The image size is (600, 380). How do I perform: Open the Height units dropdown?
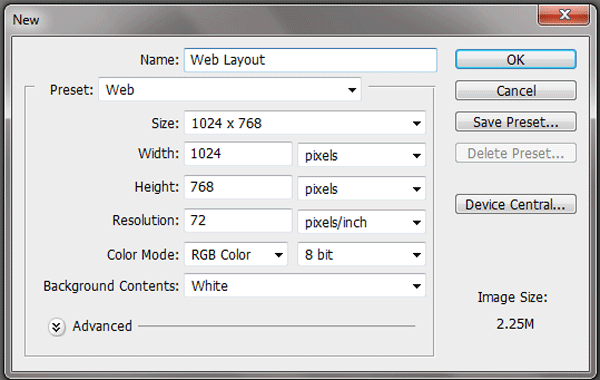click(361, 189)
